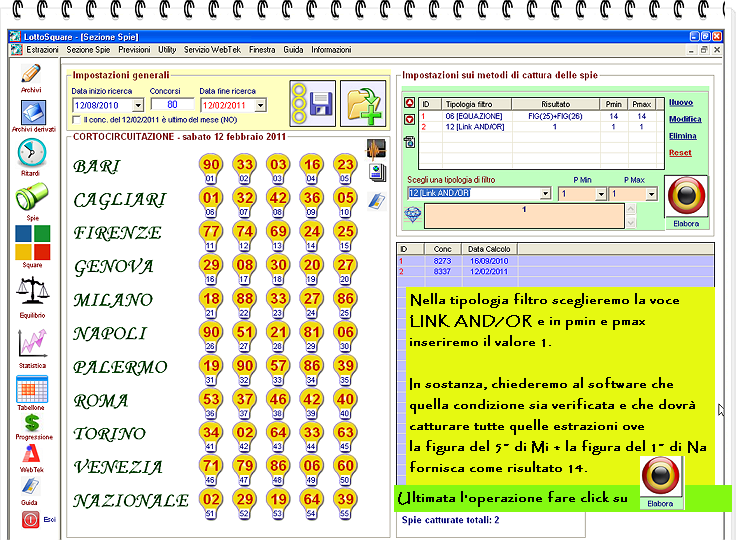
Task: Click the Data Calcolo column header
Action: (x=490, y=249)
